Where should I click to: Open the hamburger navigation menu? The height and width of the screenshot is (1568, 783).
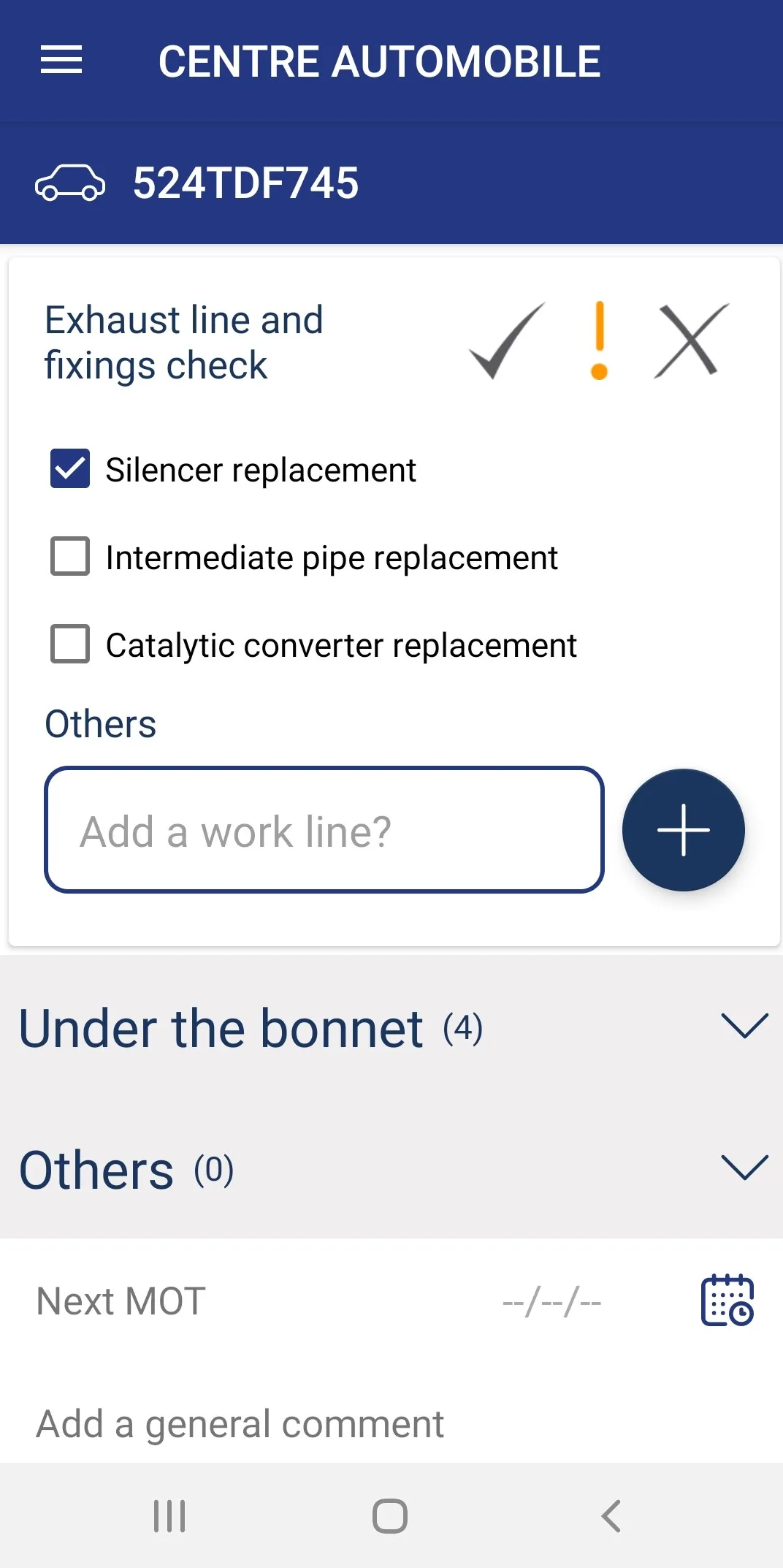(61, 60)
